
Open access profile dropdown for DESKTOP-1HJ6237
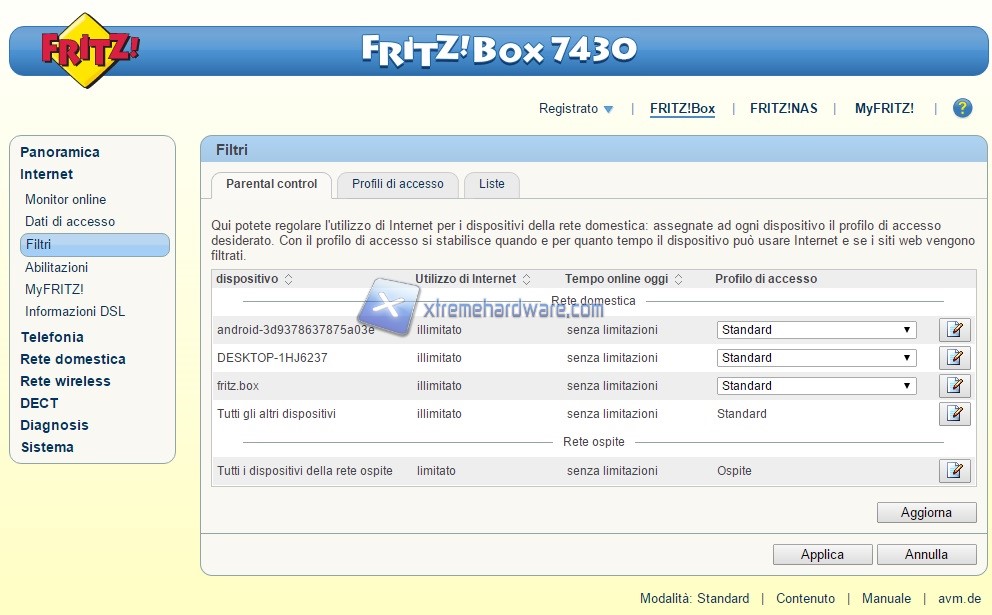click(816, 358)
